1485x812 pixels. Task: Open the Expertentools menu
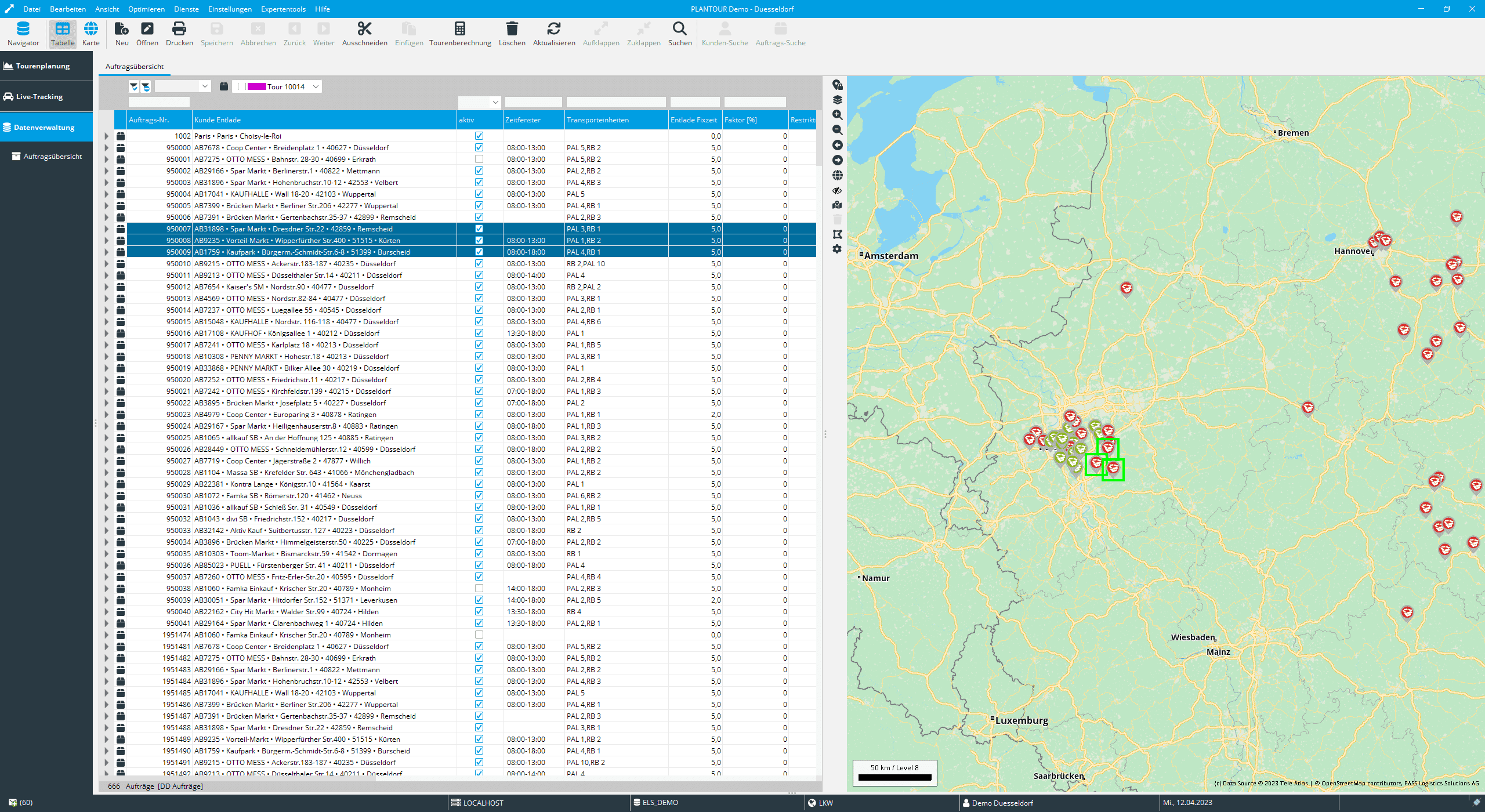[283, 9]
